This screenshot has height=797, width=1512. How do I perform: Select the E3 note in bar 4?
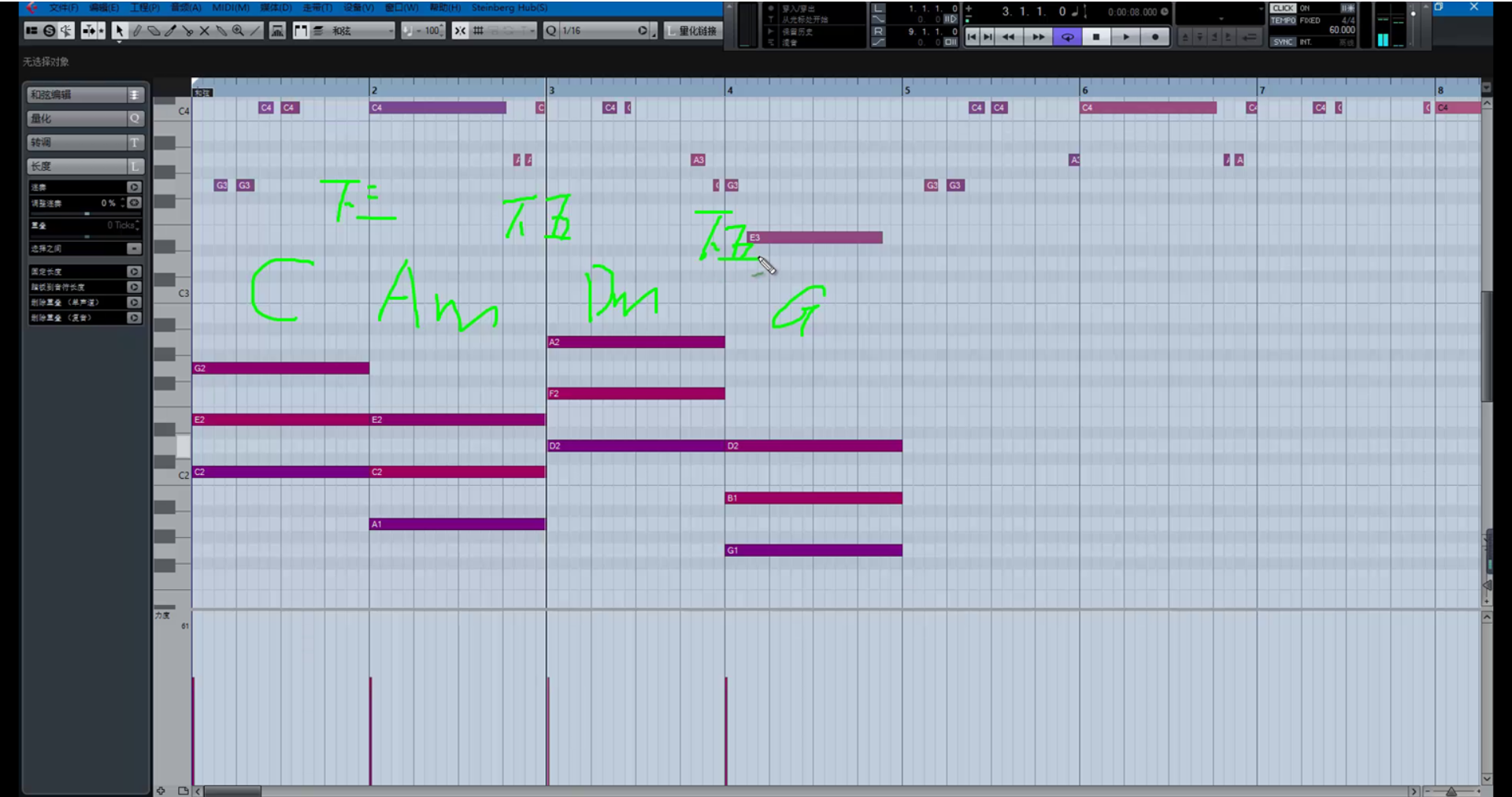tap(815, 237)
